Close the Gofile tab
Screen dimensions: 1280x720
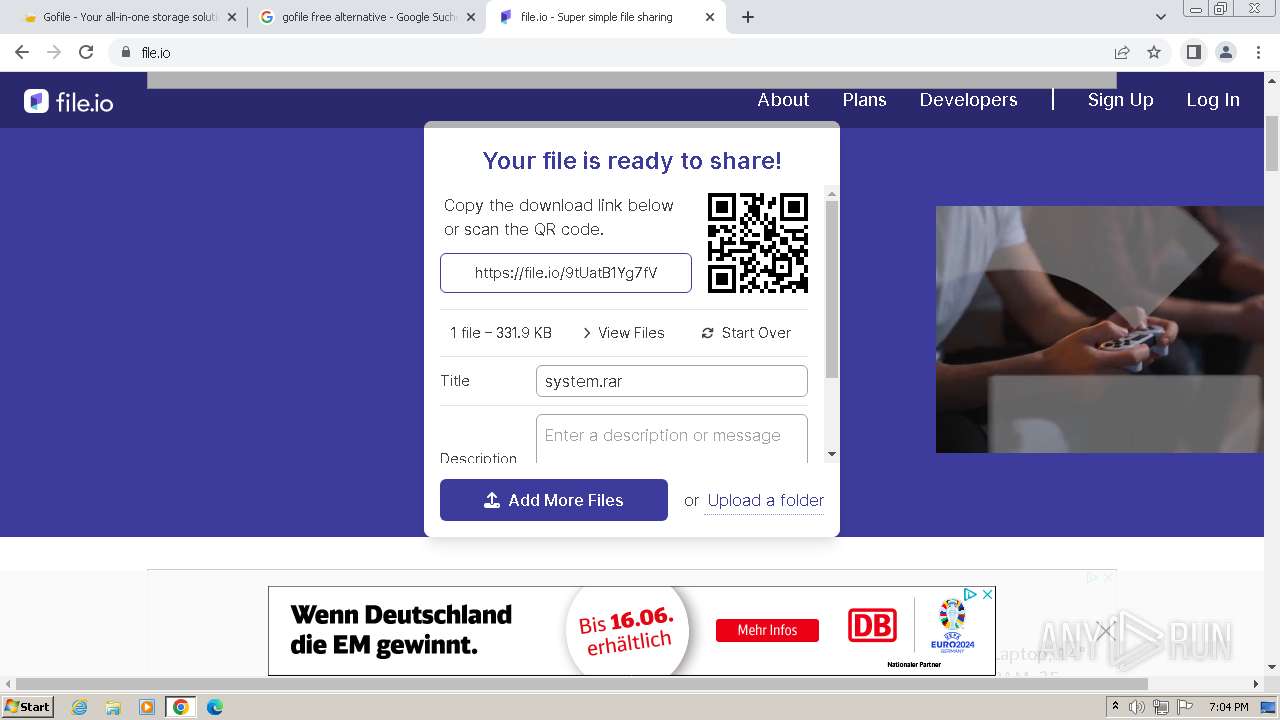[x=232, y=17]
